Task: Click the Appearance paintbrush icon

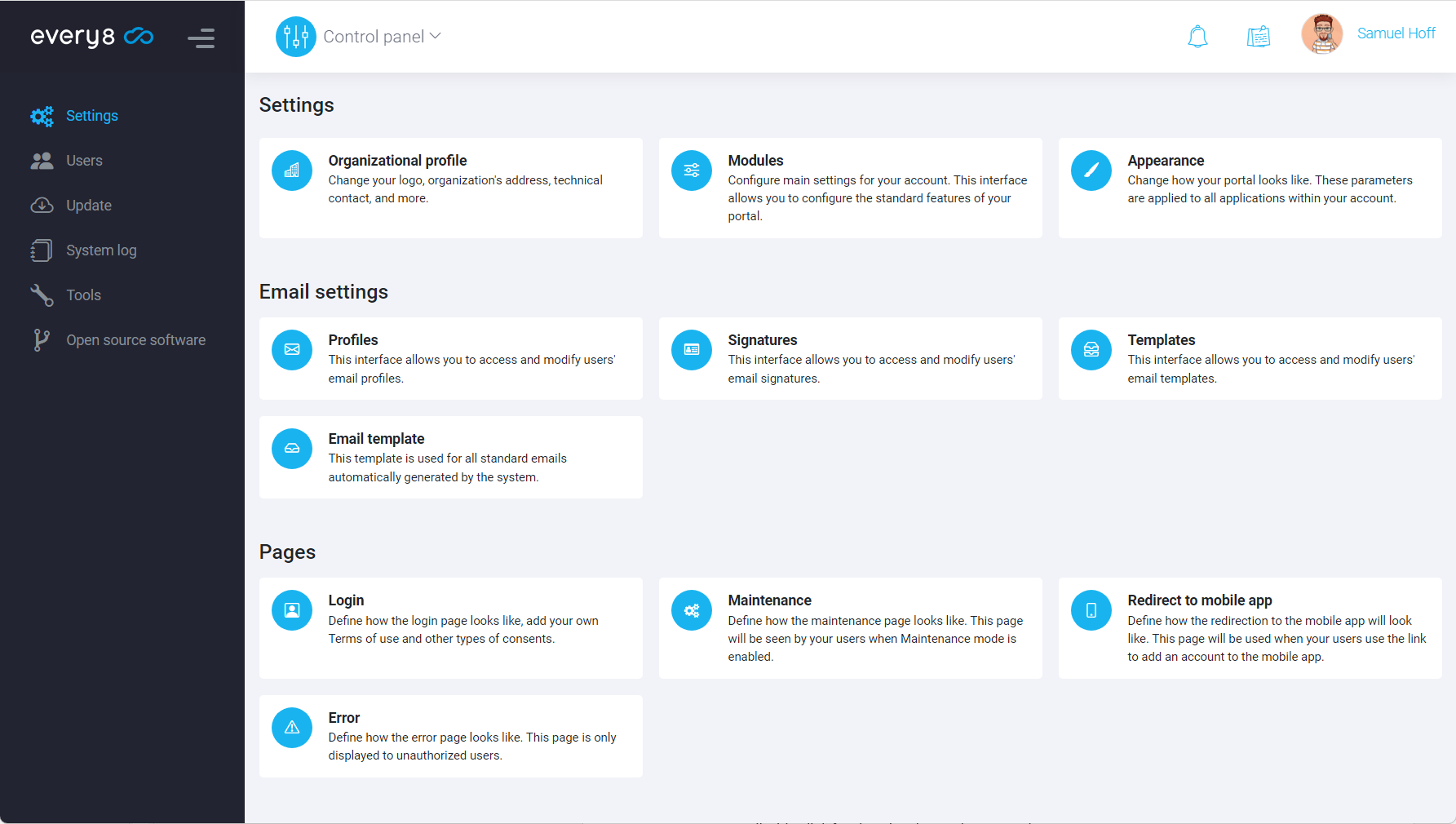Action: (1091, 171)
